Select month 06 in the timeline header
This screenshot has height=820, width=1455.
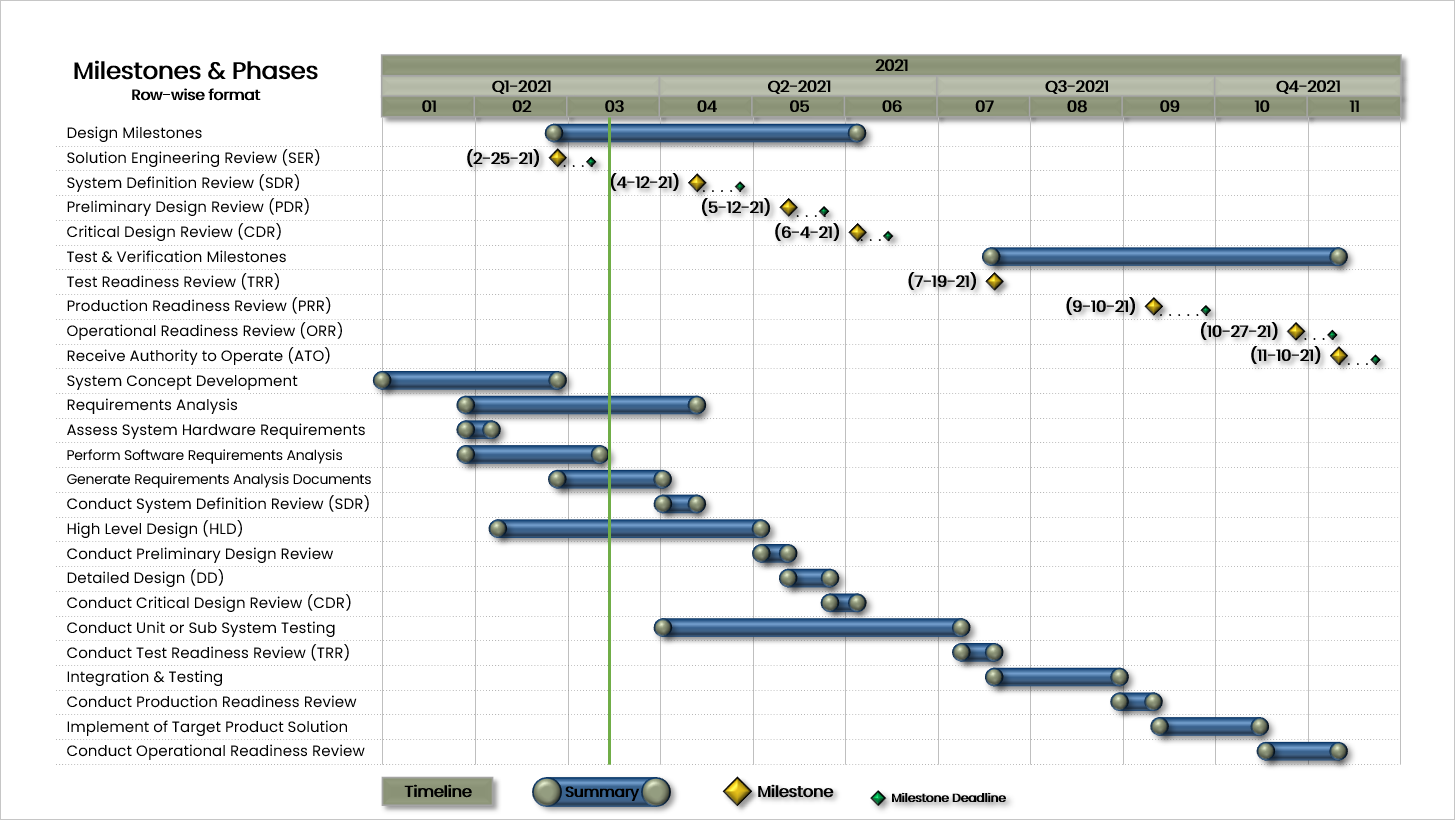click(x=892, y=107)
